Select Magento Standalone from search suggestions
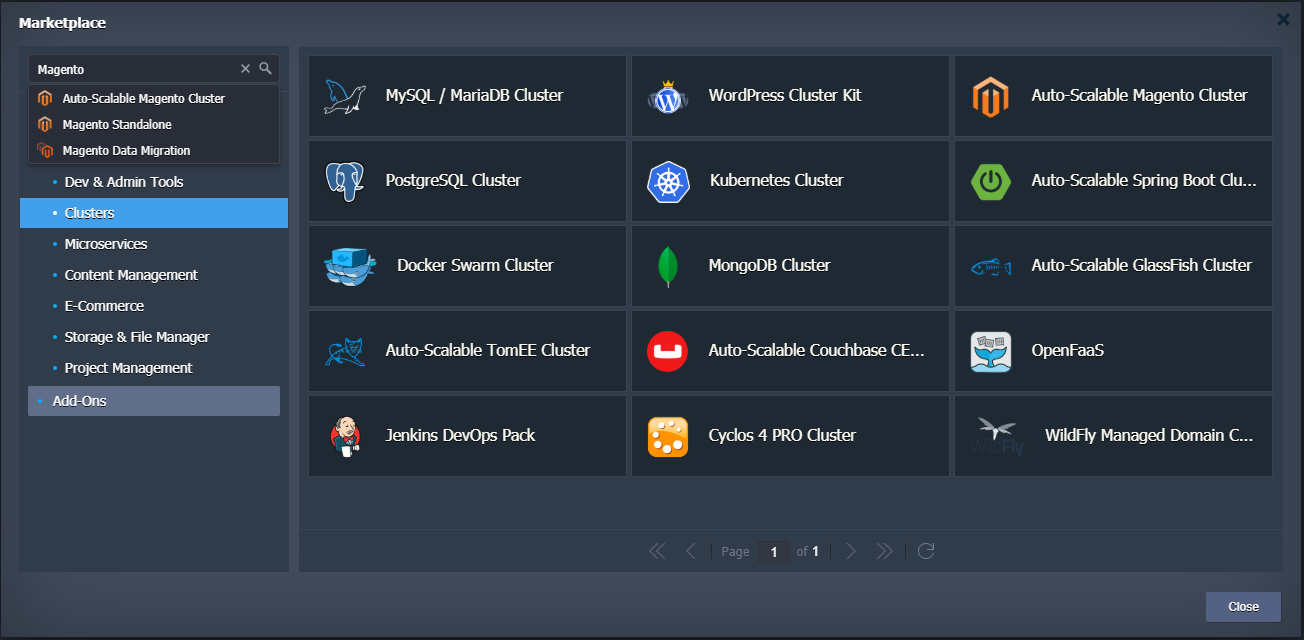 [117, 125]
